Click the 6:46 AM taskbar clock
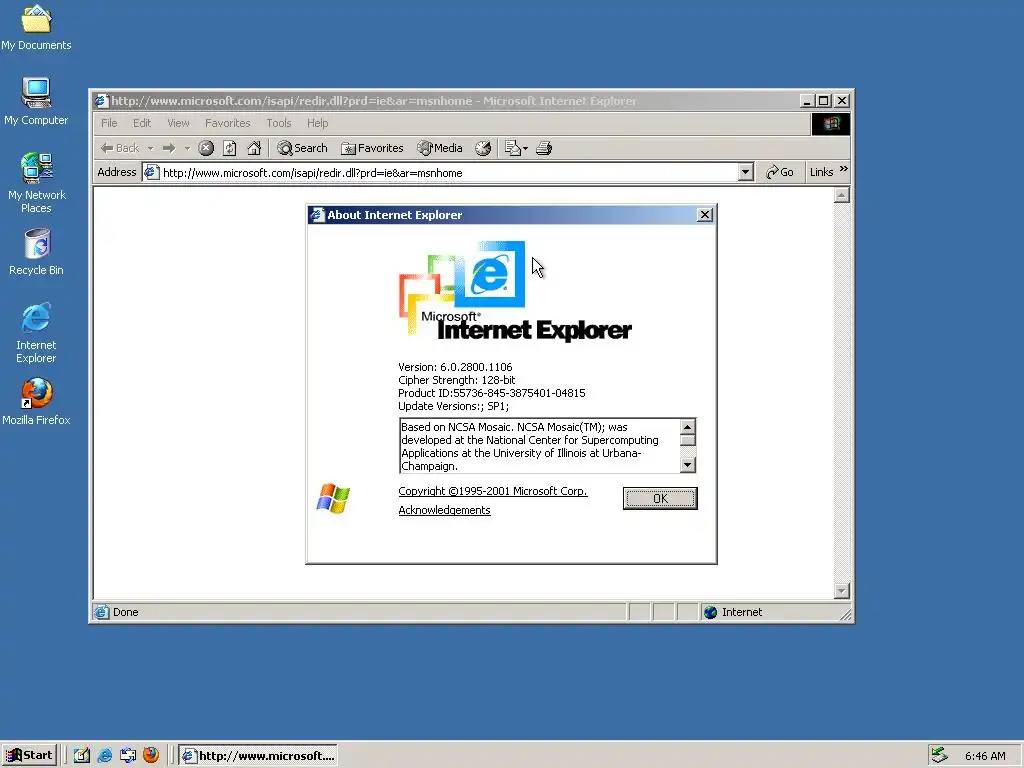Image resolution: width=1024 pixels, height=768 pixels. (985, 756)
